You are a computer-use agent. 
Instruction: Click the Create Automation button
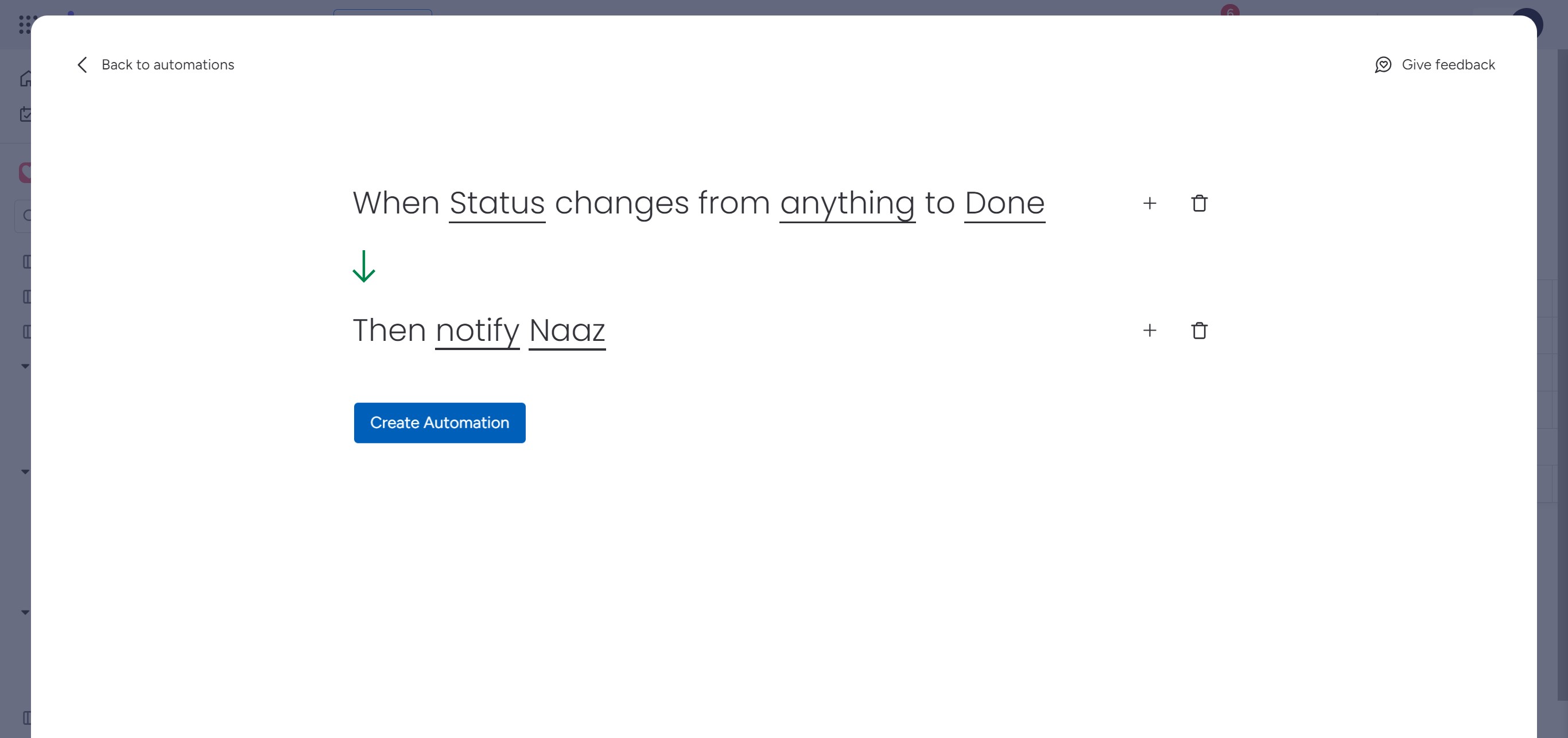click(x=440, y=423)
